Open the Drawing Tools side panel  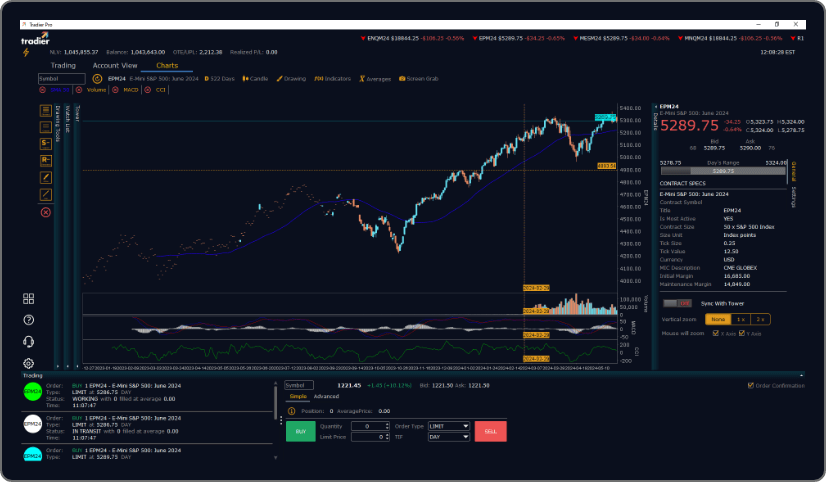tap(58, 124)
